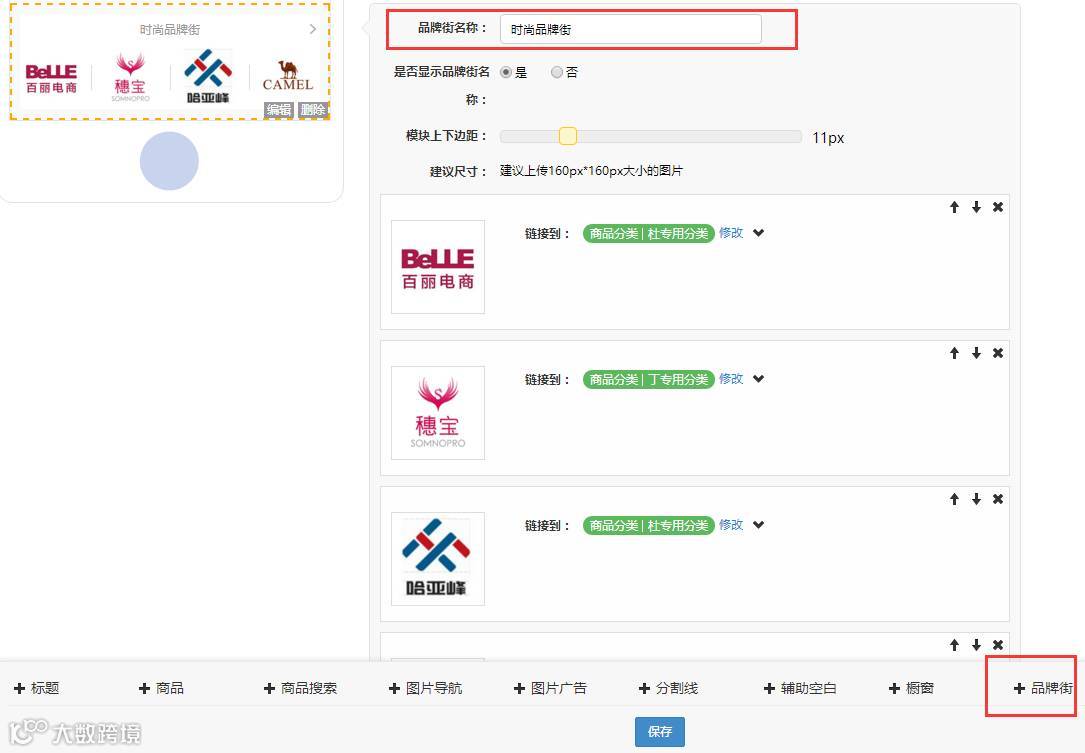1085x753 pixels.
Task: Click 哈亚峰 logo in phone preview
Action: 208,76
